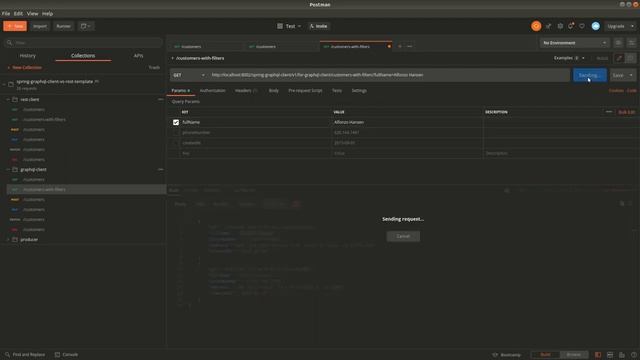
Task: Open the comments icon next to pencil
Action: pos(631,58)
